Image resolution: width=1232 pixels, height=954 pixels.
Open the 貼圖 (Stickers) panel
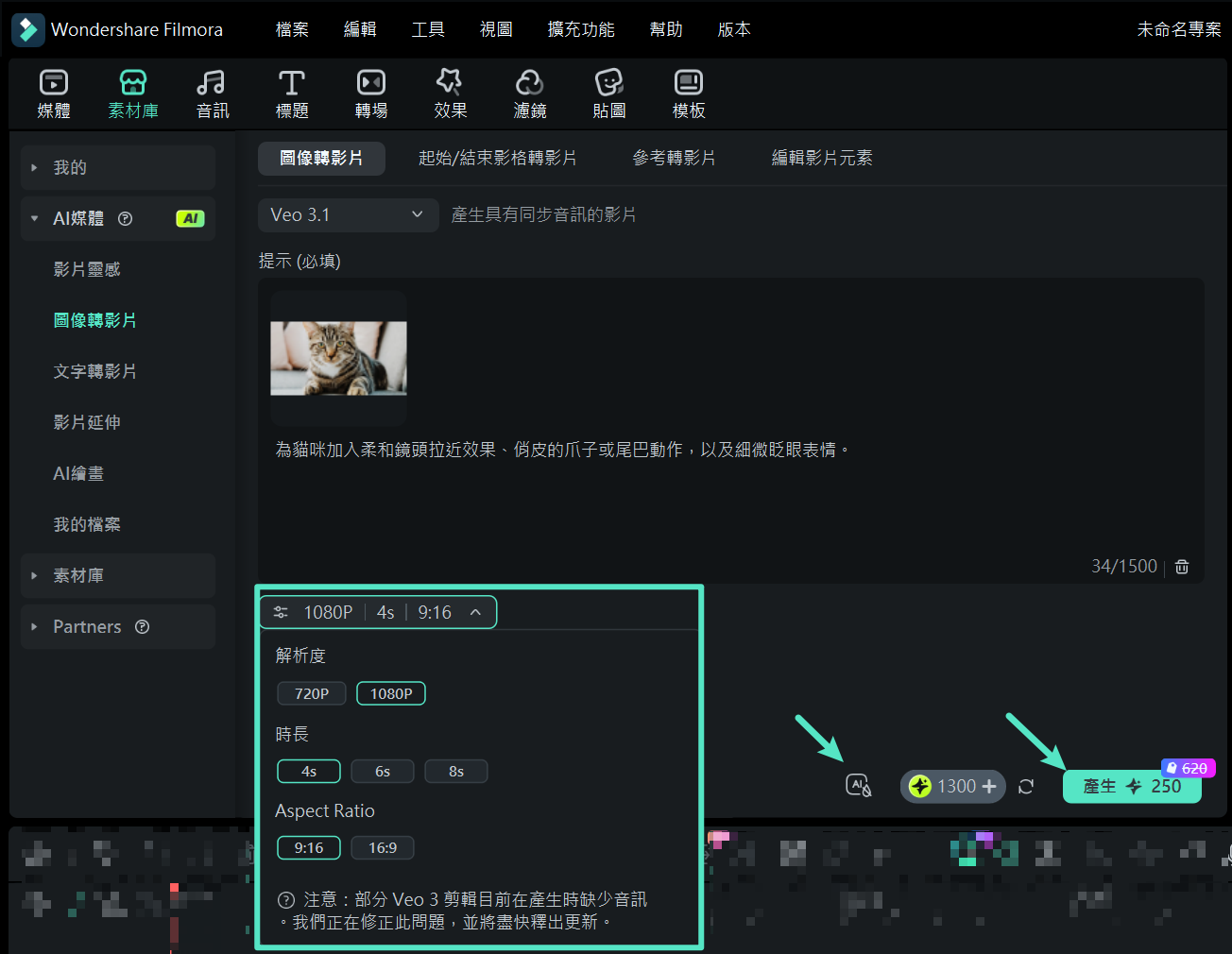(x=608, y=93)
